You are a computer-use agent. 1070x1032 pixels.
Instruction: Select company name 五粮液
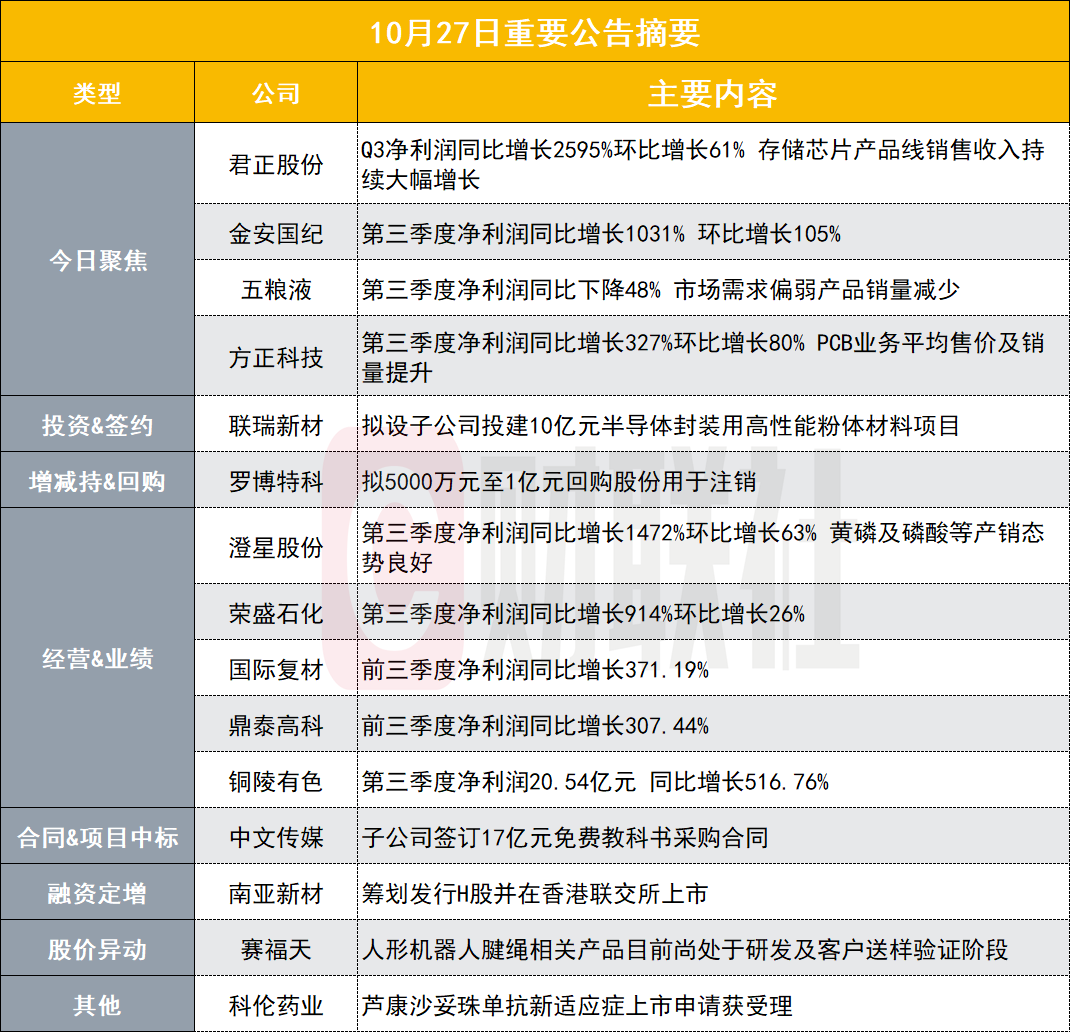(276, 289)
